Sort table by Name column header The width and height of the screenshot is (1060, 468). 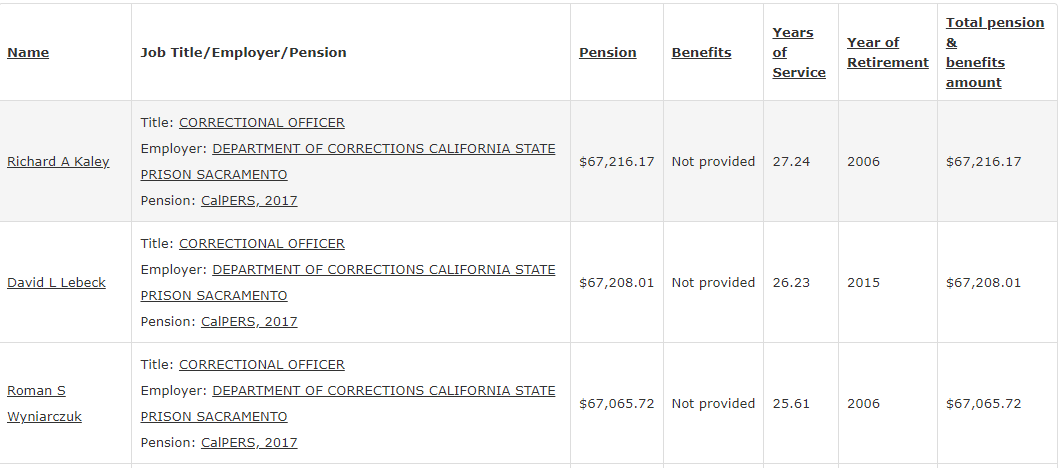pyautogui.click(x=28, y=53)
